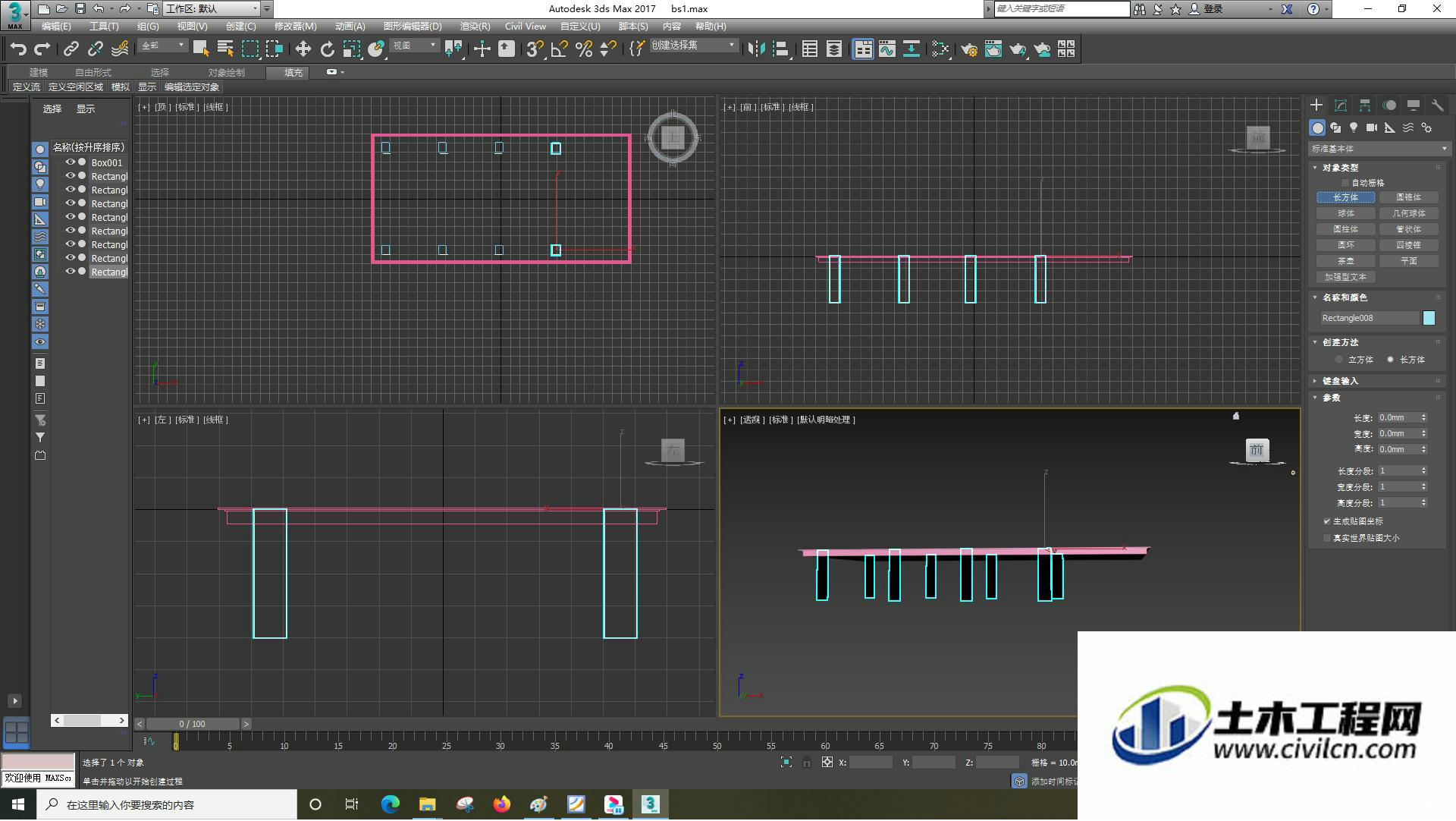The width and height of the screenshot is (1456, 821).
Task: Collapse the 名称和颜色 rollout
Action: pos(1345,297)
